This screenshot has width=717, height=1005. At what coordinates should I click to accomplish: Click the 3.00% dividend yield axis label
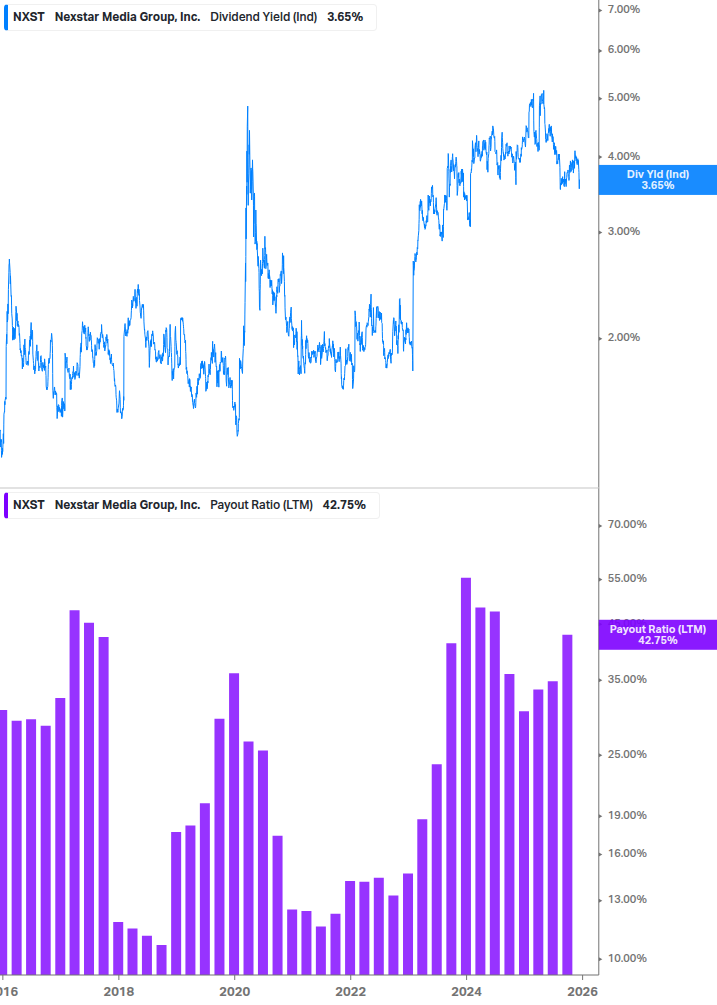pyautogui.click(x=623, y=231)
